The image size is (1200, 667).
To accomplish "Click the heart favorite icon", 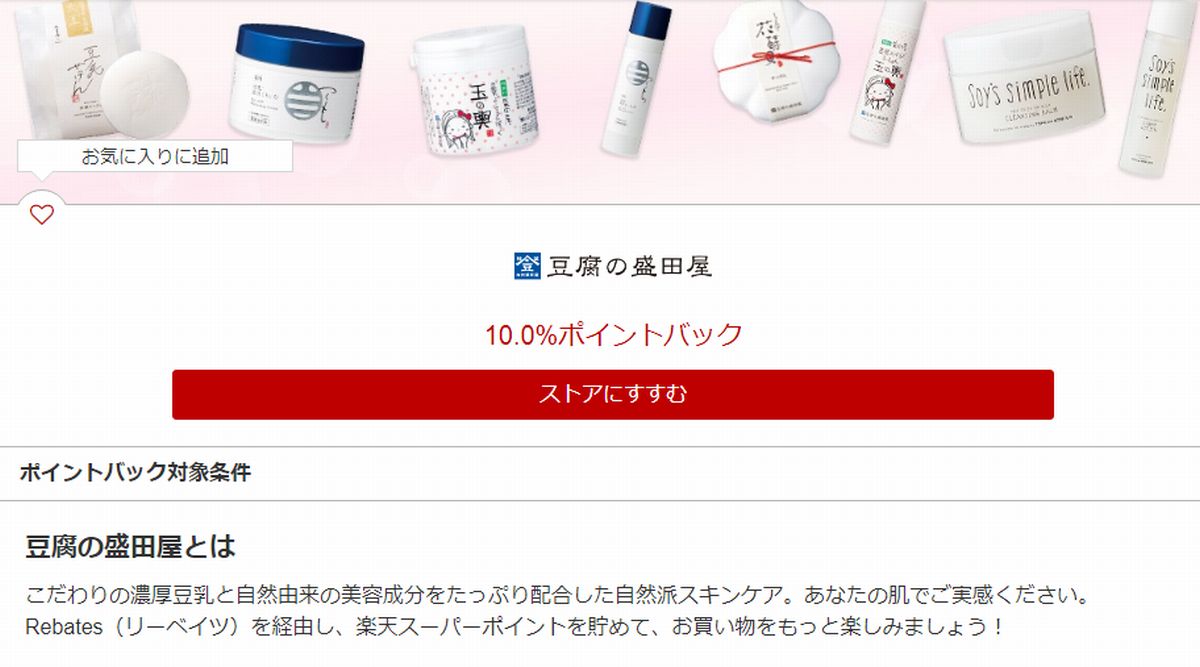I will click(x=41, y=214).
